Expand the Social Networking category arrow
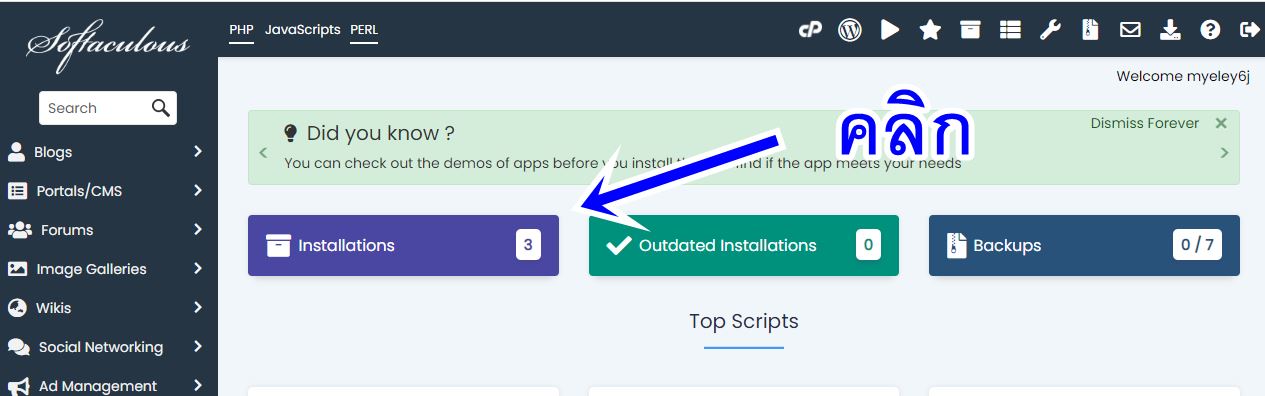This screenshot has height=396, width=1265. (198, 347)
